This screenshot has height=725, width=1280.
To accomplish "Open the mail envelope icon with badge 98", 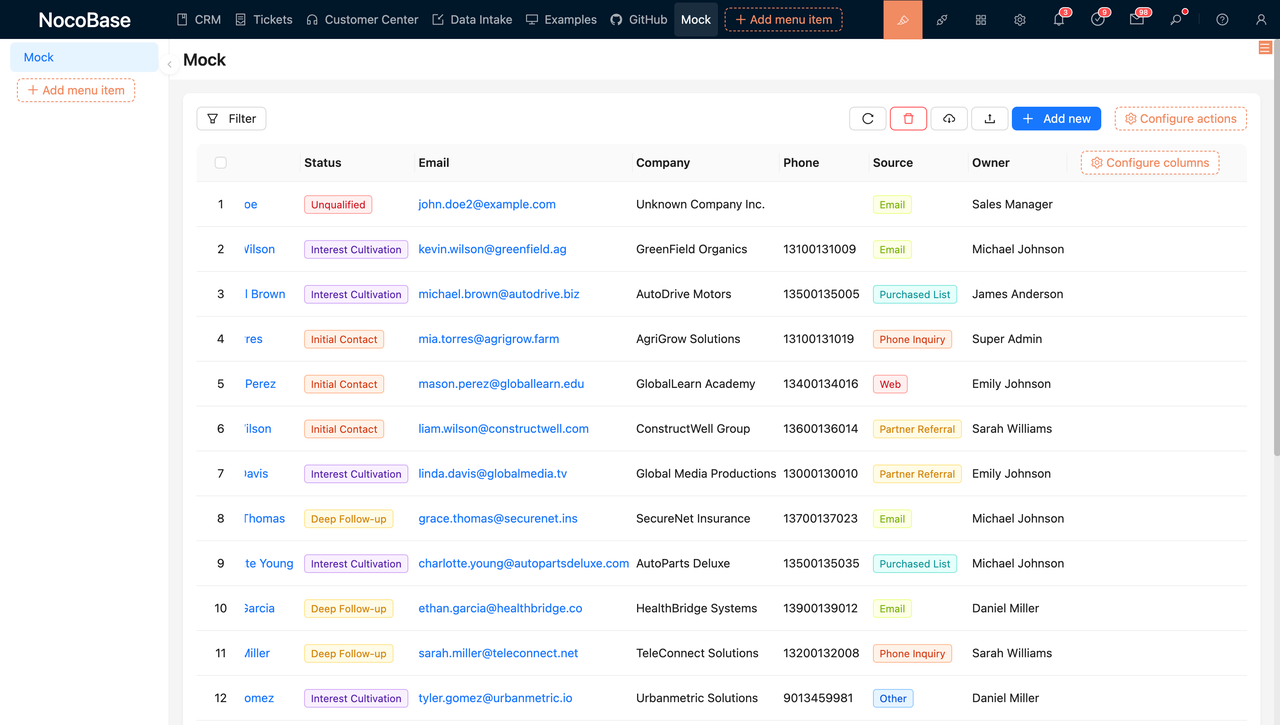I will pyautogui.click(x=1137, y=19).
